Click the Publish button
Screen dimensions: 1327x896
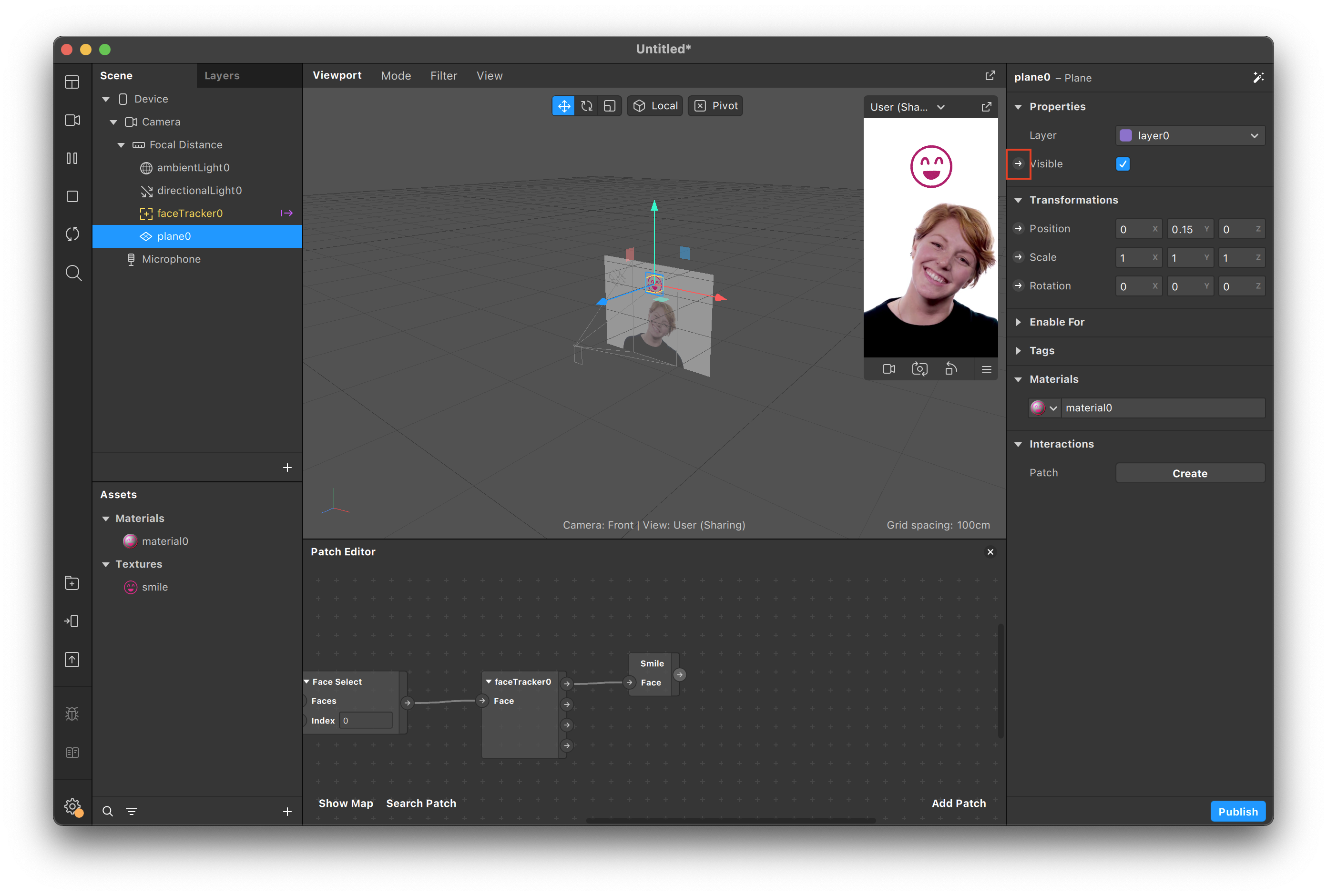click(1237, 812)
